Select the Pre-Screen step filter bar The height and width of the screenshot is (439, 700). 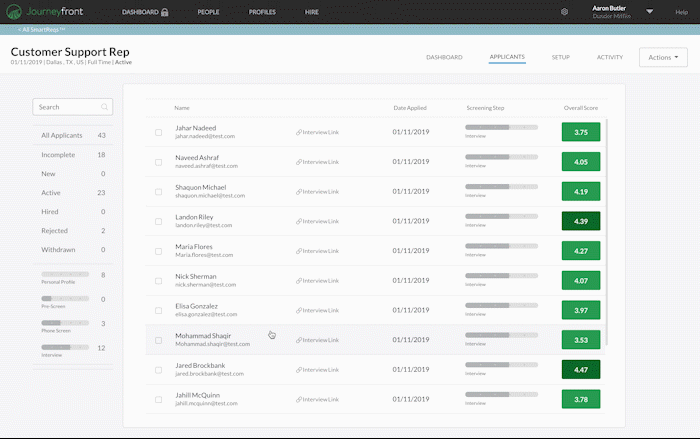tap(65, 298)
